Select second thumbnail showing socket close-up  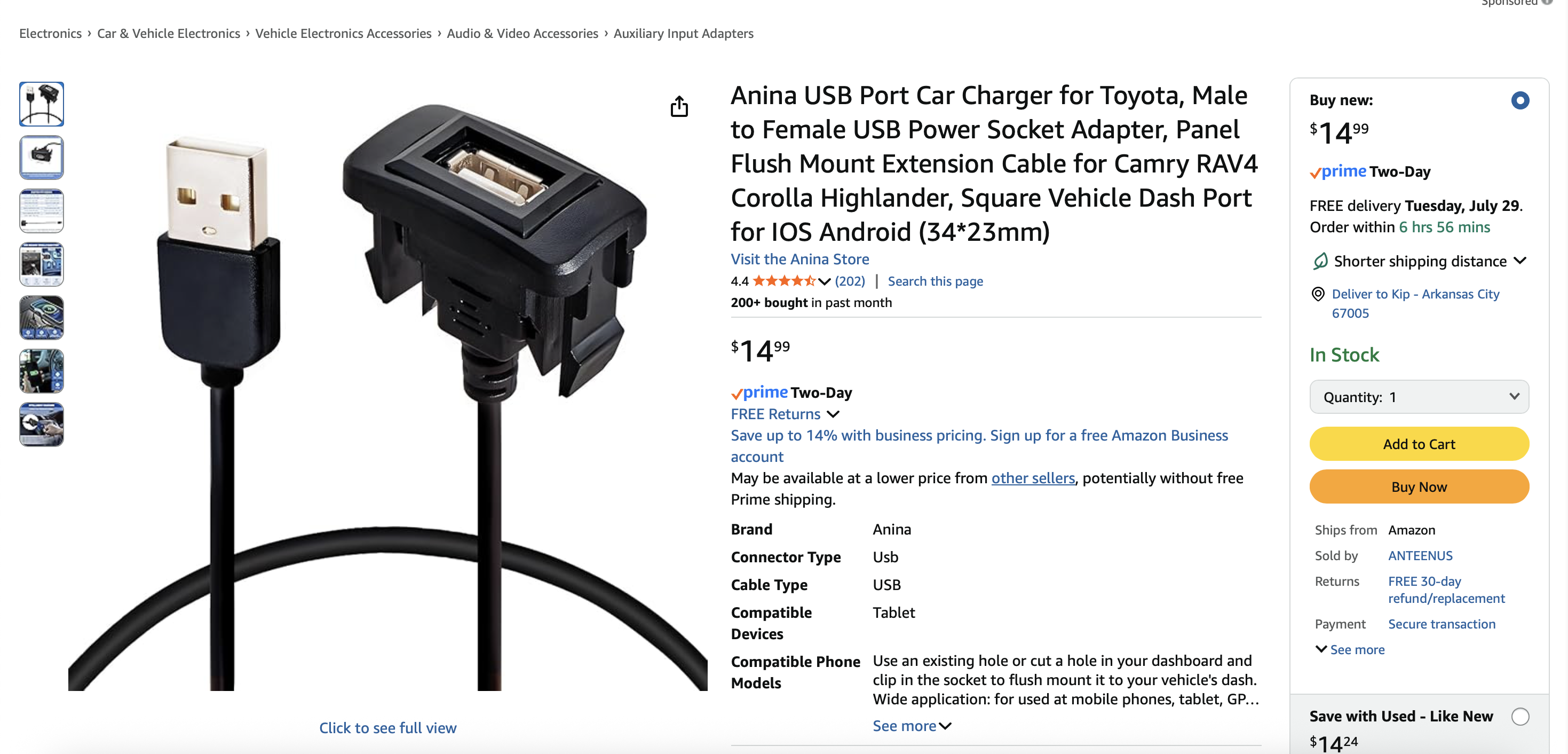(x=42, y=158)
